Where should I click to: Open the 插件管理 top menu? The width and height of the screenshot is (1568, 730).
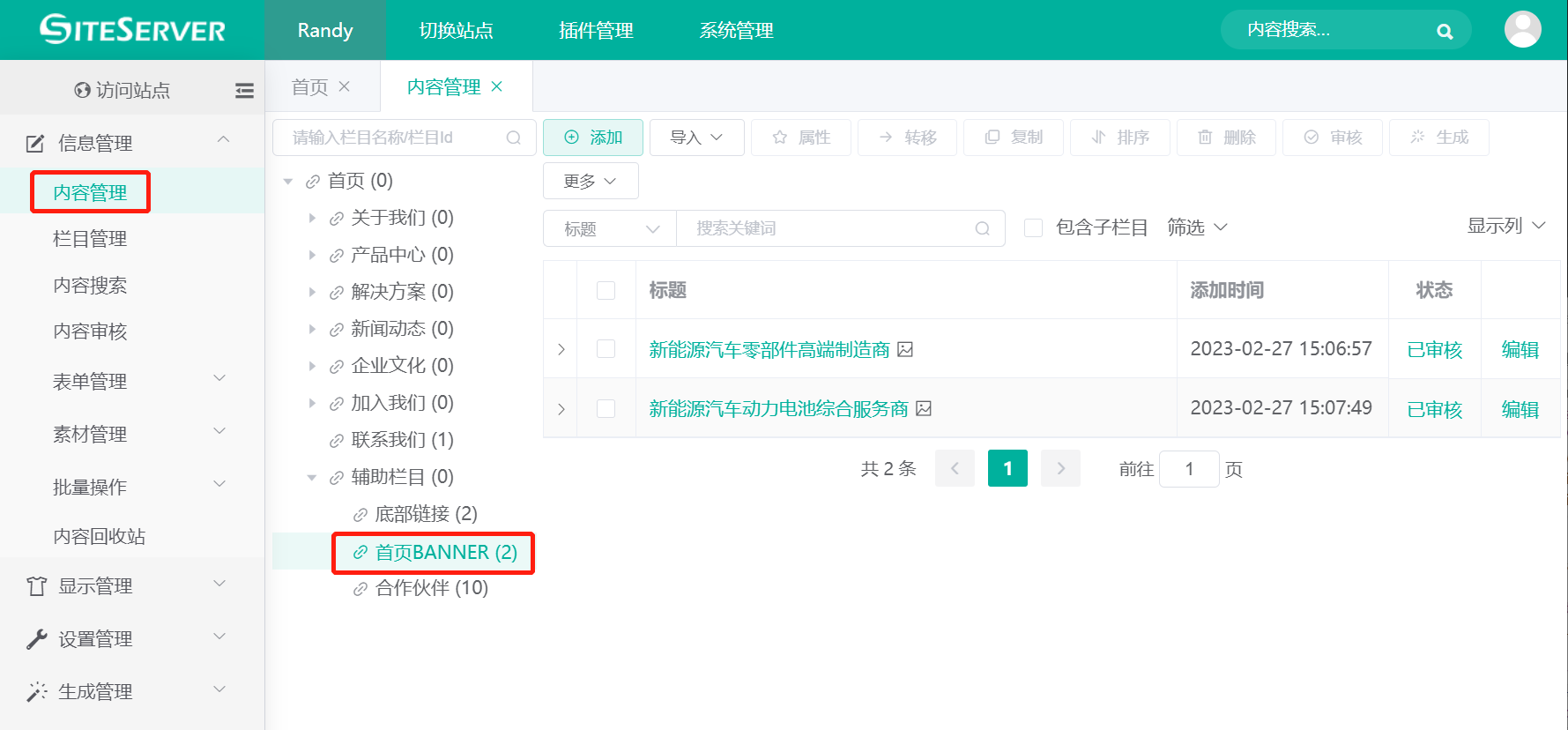[x=596, y=30]
